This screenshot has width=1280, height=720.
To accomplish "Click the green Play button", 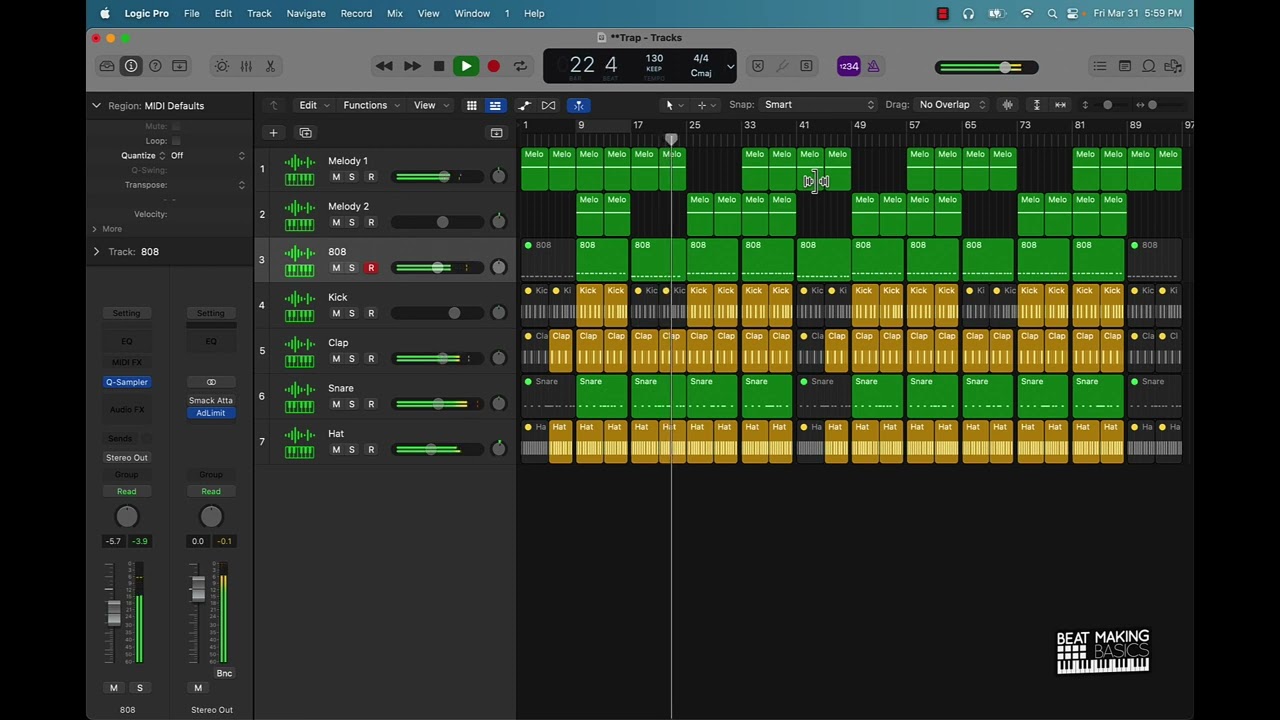I will pos(466,66).
